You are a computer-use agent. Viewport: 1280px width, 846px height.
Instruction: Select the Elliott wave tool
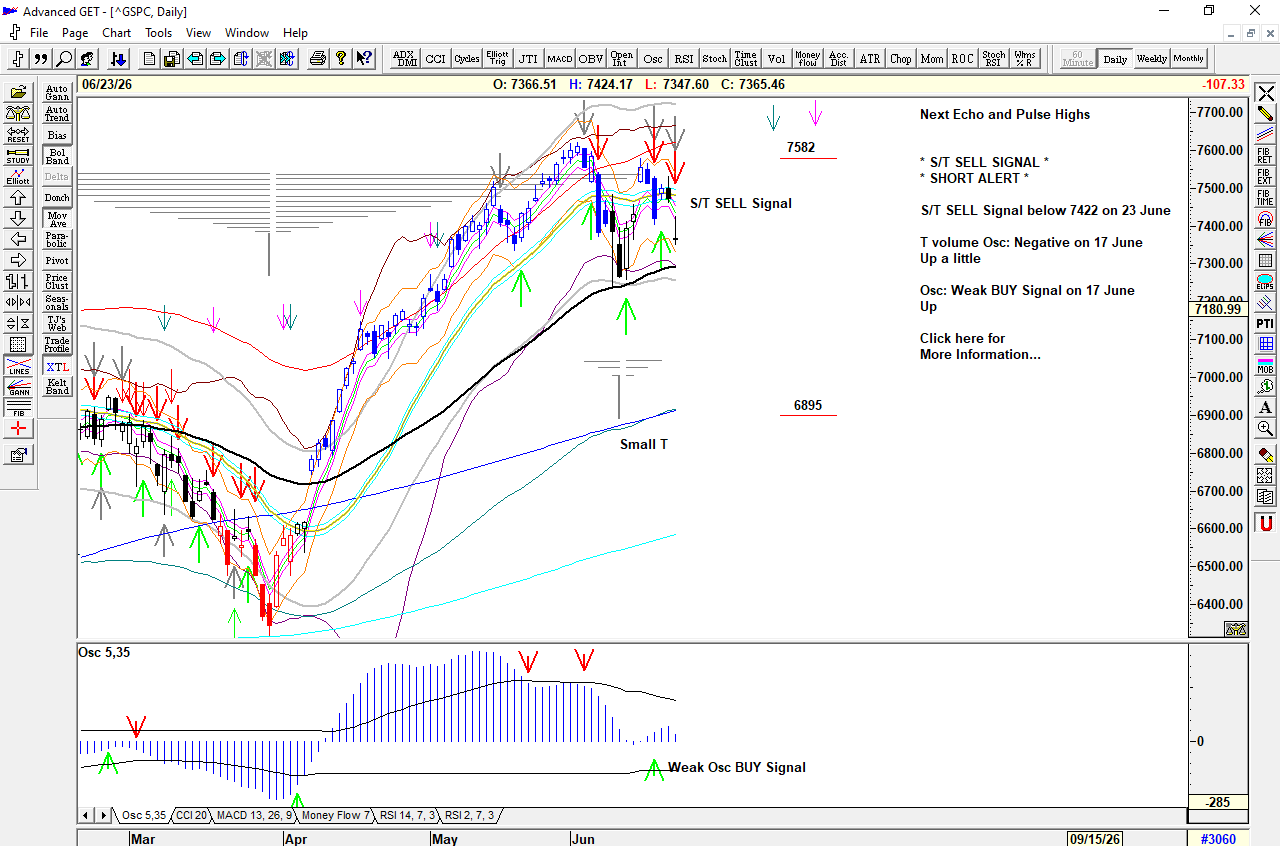(18, 178)
